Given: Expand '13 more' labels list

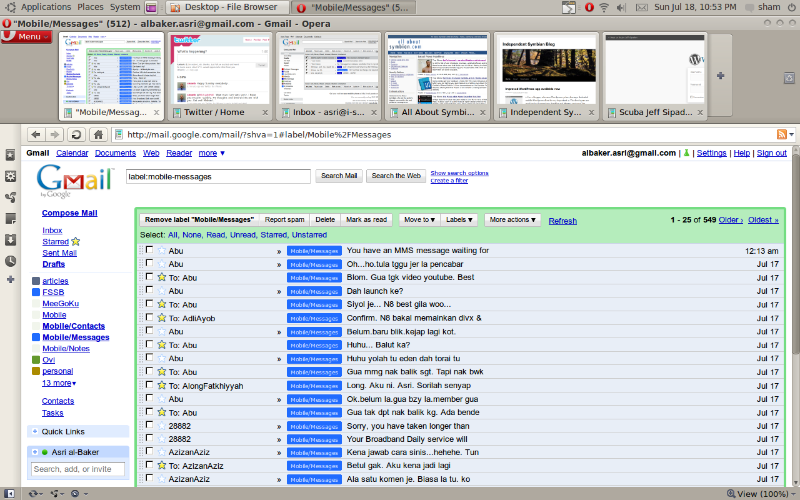Looking at the screenshot, I should pyautogui.click(x=59, y=383).
